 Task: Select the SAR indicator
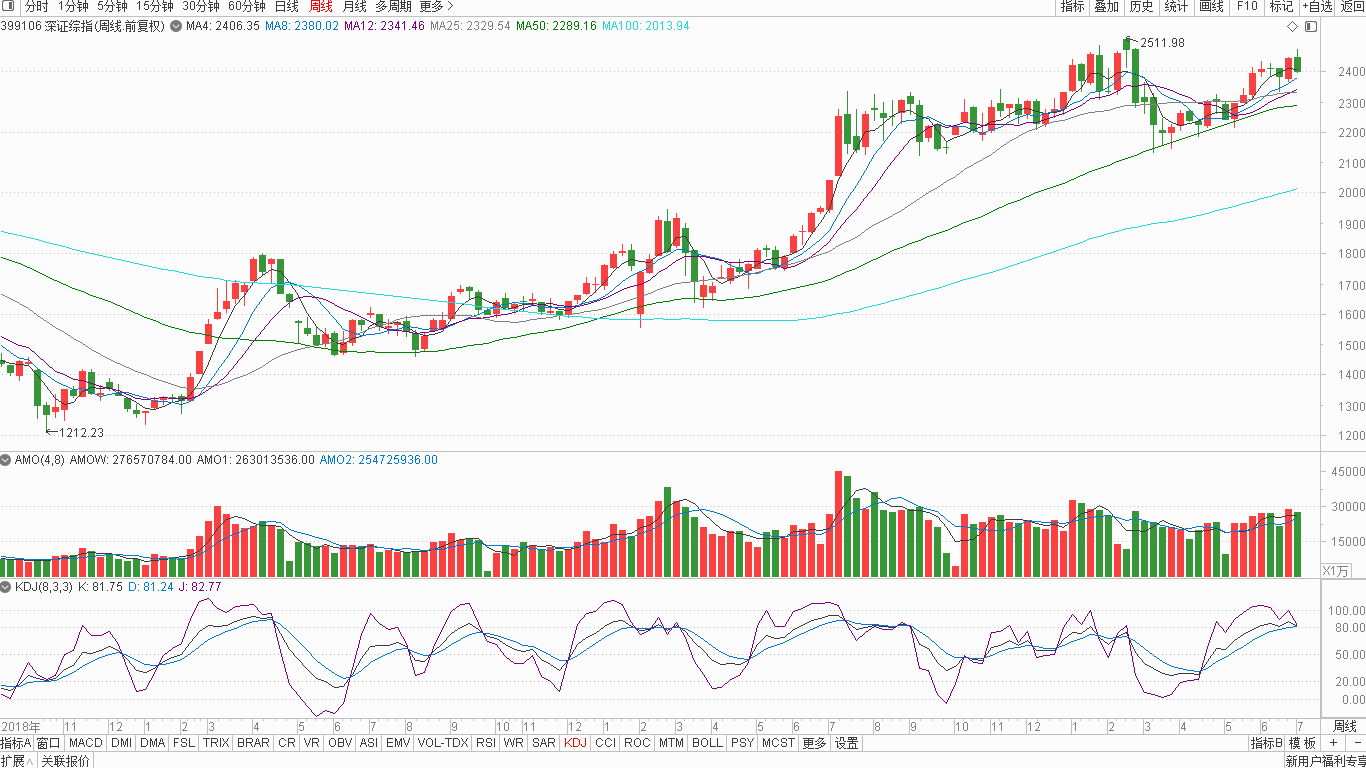(x=544, y=743)
